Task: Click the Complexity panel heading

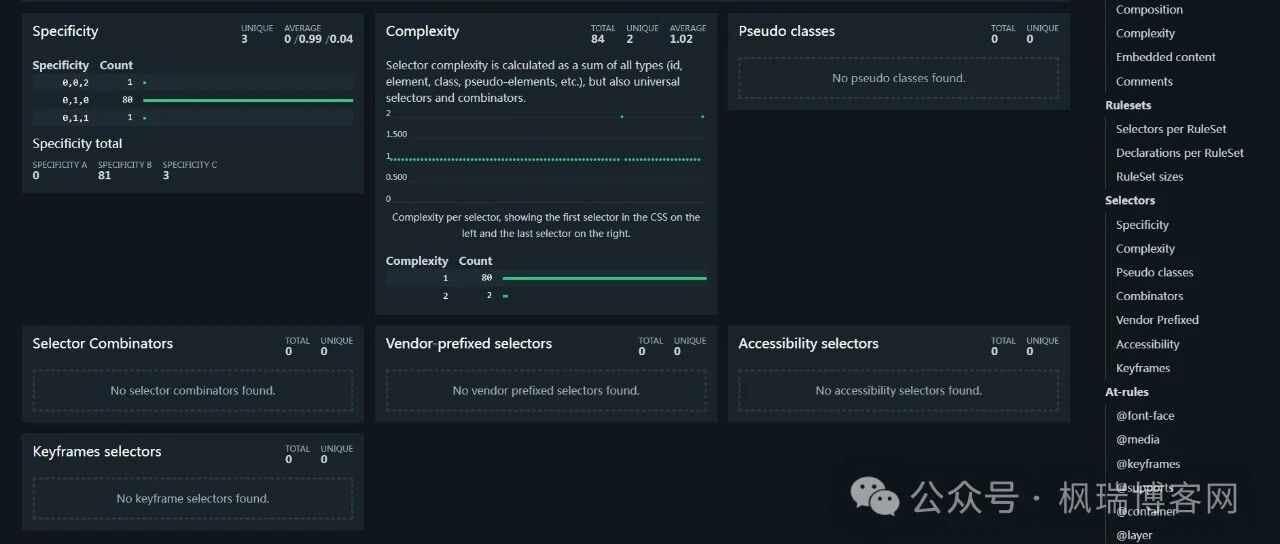Action: 422,31
